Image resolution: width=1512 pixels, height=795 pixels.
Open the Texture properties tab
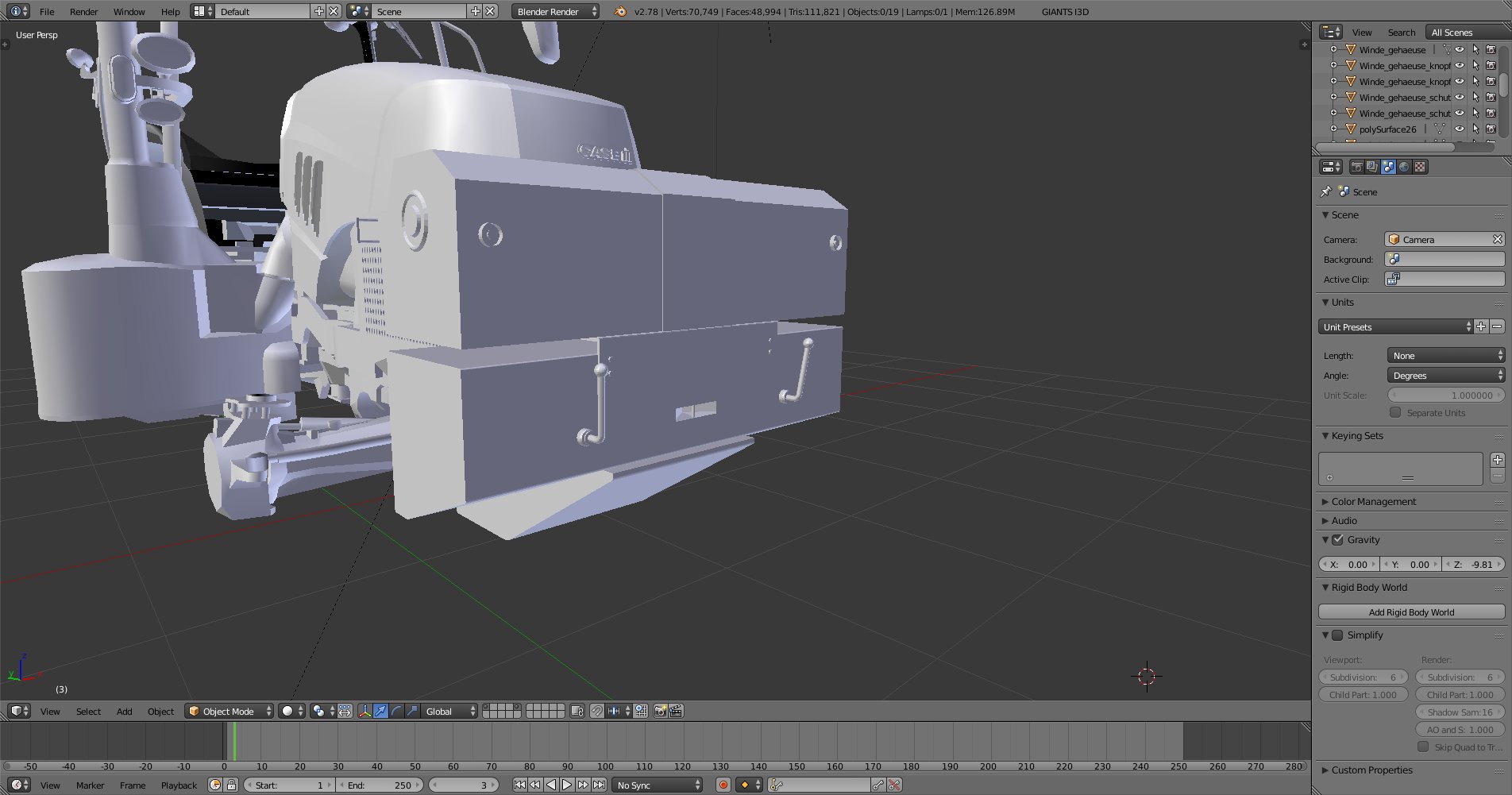(1420, 167)
